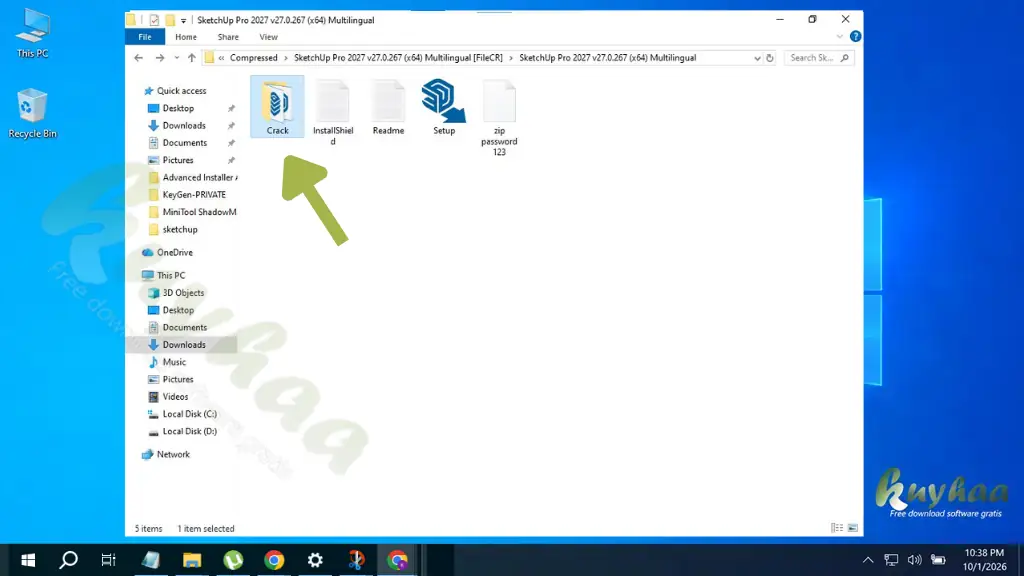Select Network in navigation pane
1024x576 pixels.
166,455
